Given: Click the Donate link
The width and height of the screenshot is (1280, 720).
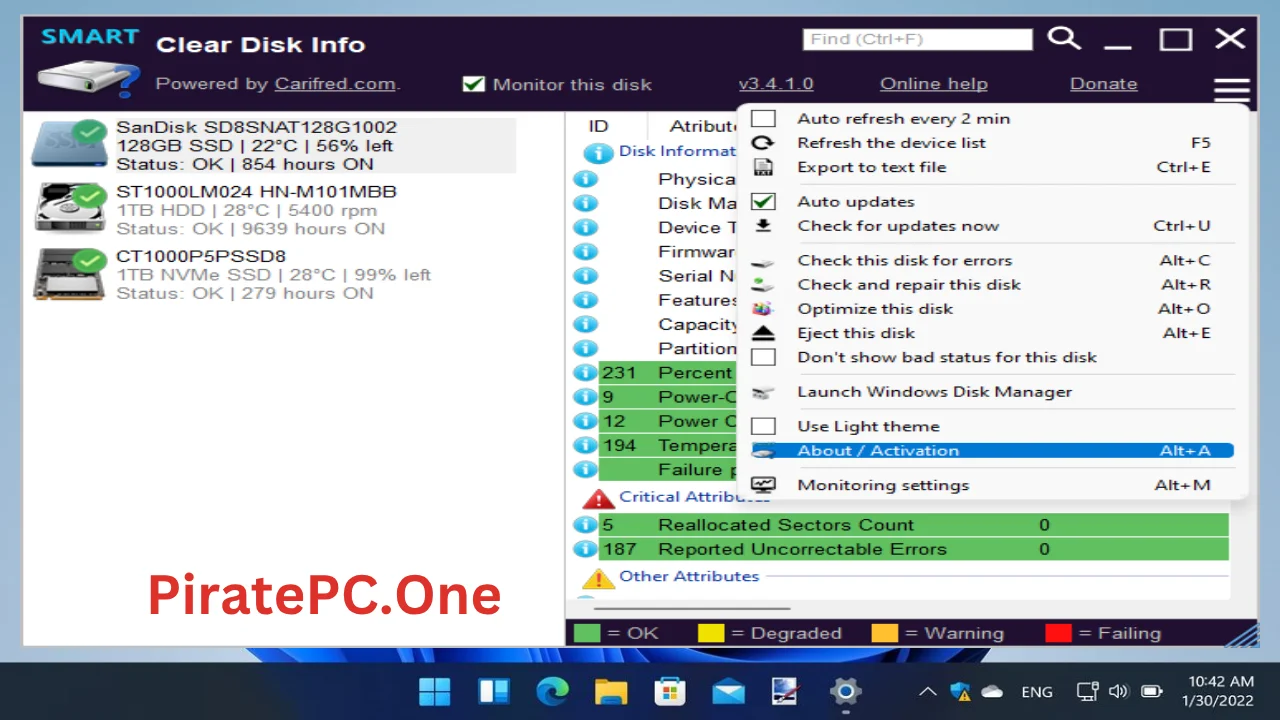Looking at the screenshot, I should click(x=1104, y=84).
